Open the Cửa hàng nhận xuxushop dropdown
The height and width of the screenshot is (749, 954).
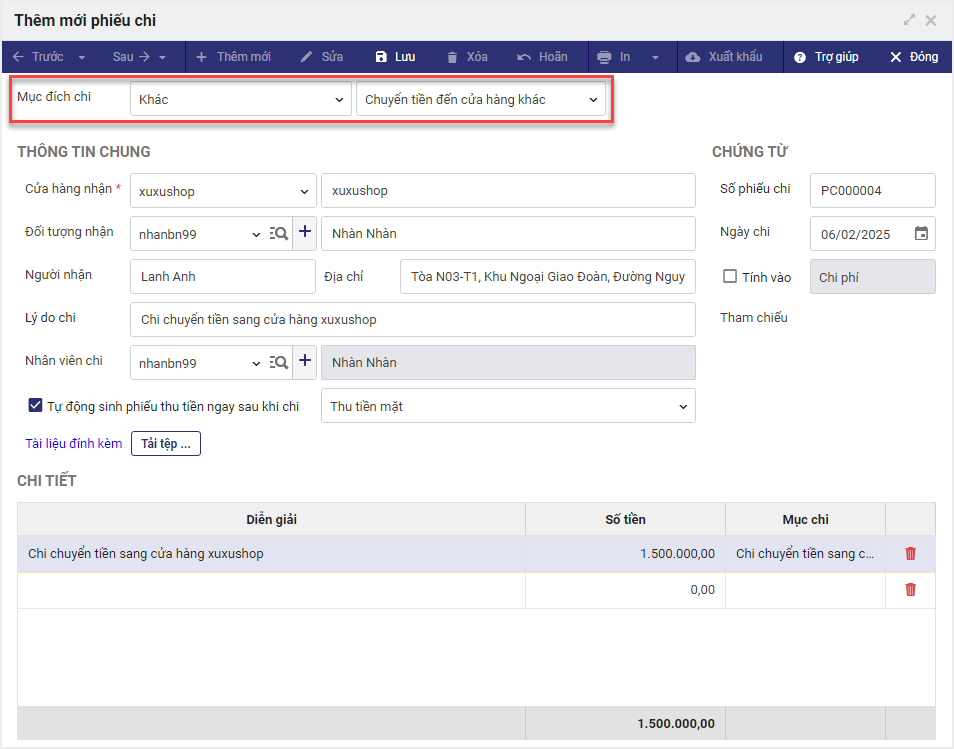(x=223, y=191)
